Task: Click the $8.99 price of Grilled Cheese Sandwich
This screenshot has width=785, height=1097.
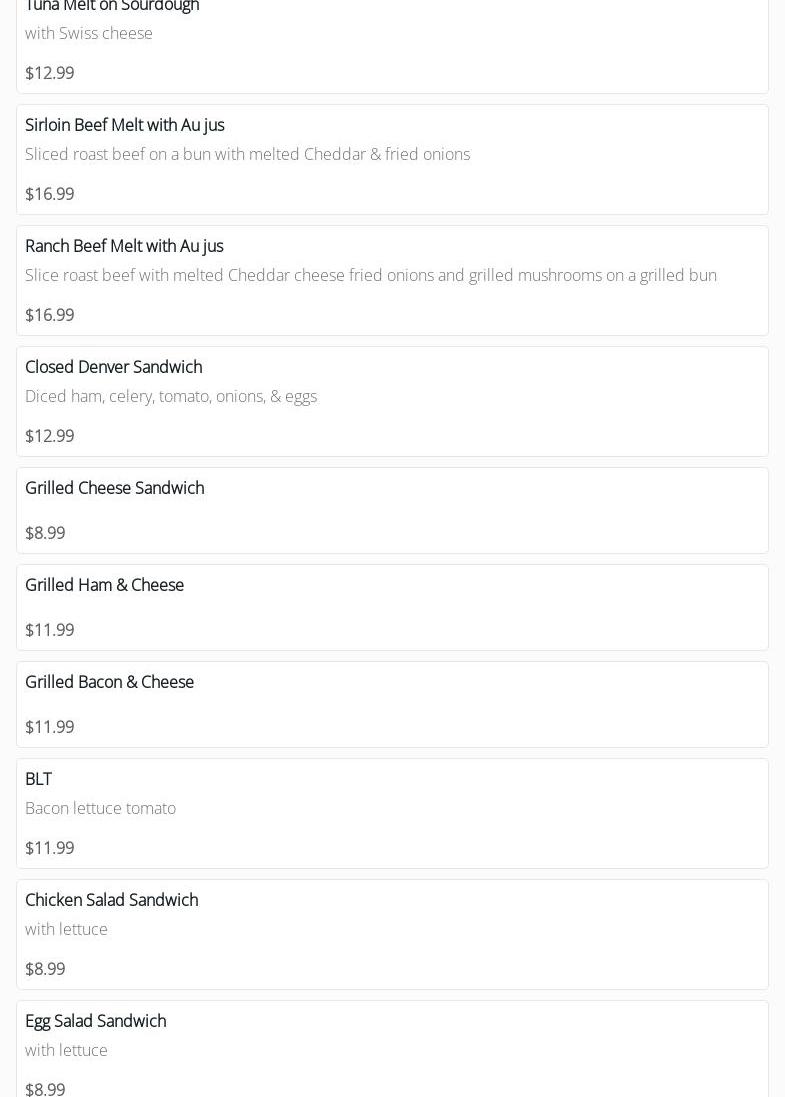Action: point(45,533)
